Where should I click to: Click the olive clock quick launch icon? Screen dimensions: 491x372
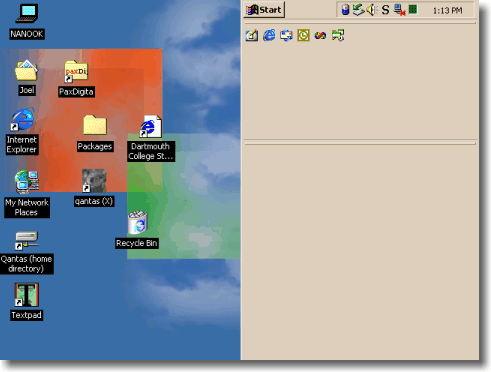[303, 35]
